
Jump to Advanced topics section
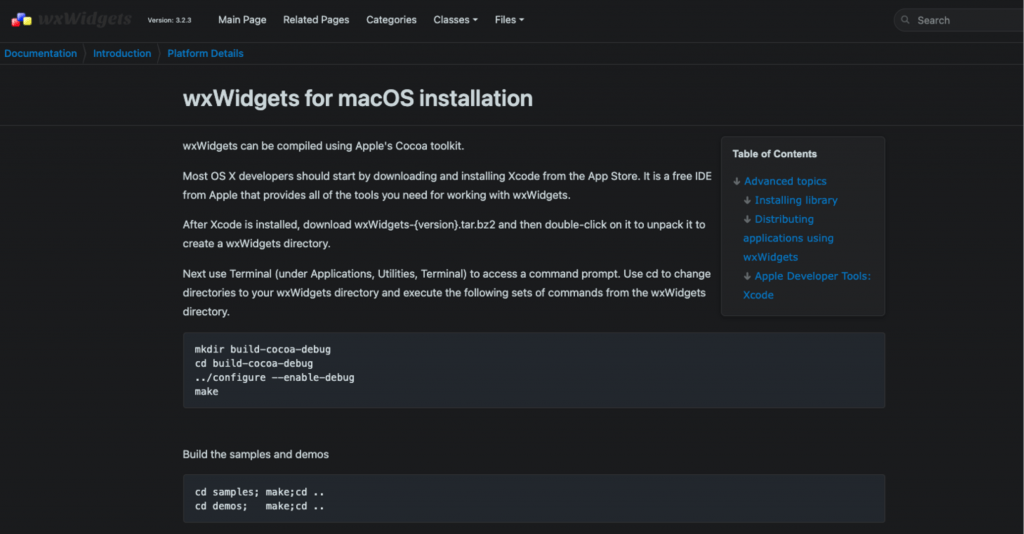coord(785,181)
